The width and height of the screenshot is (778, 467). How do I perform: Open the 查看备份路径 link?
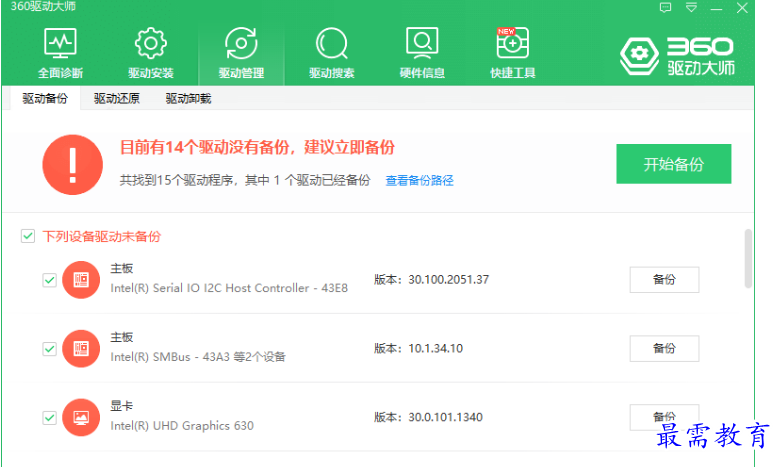click(x=419, y=181)
